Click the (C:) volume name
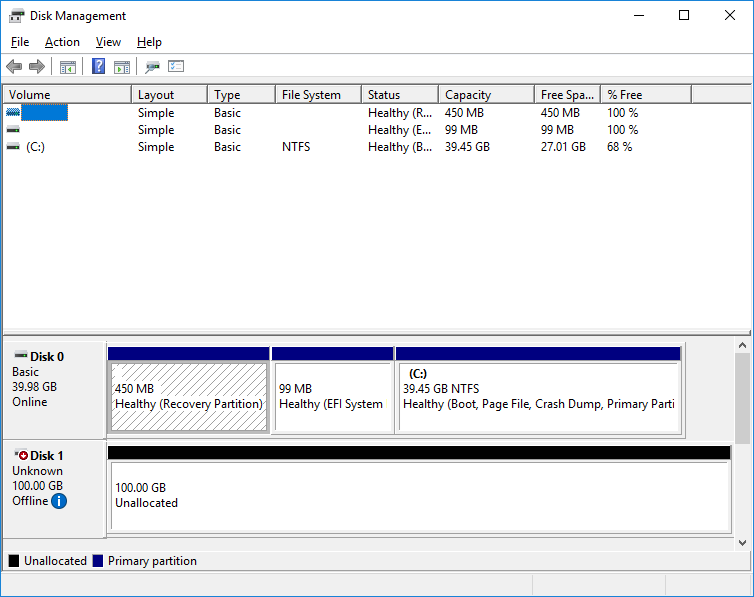This screenshot has width=754, height=597. (x=36, y=147)
